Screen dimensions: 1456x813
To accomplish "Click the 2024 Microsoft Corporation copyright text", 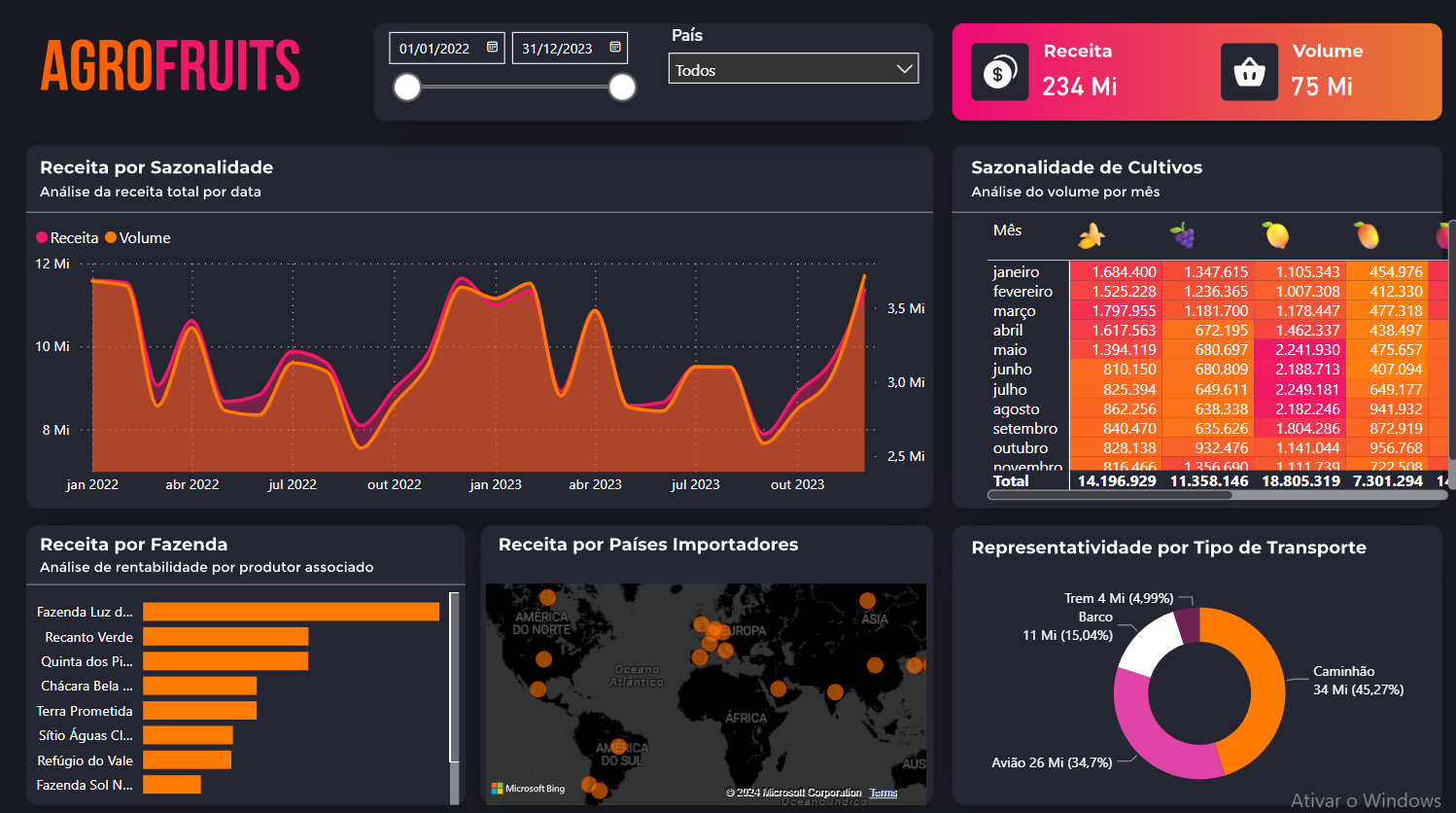I will 792,792.
